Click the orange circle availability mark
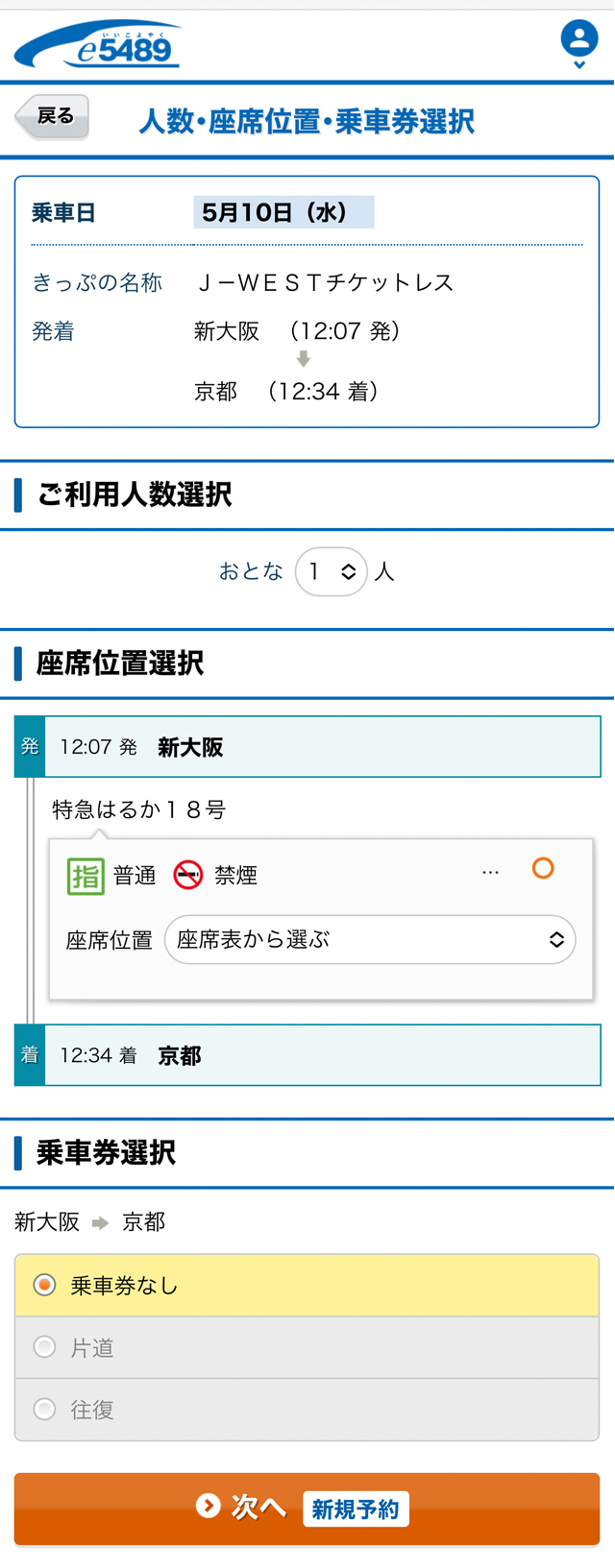The image size is (615, 1568). point(543,868)
